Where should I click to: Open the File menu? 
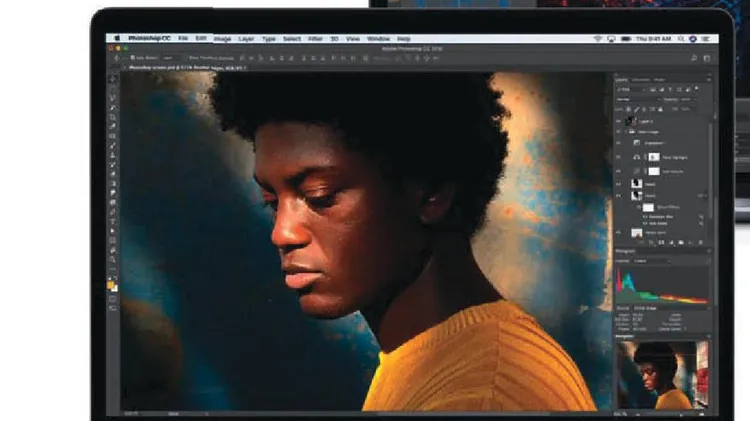point(183,38)
